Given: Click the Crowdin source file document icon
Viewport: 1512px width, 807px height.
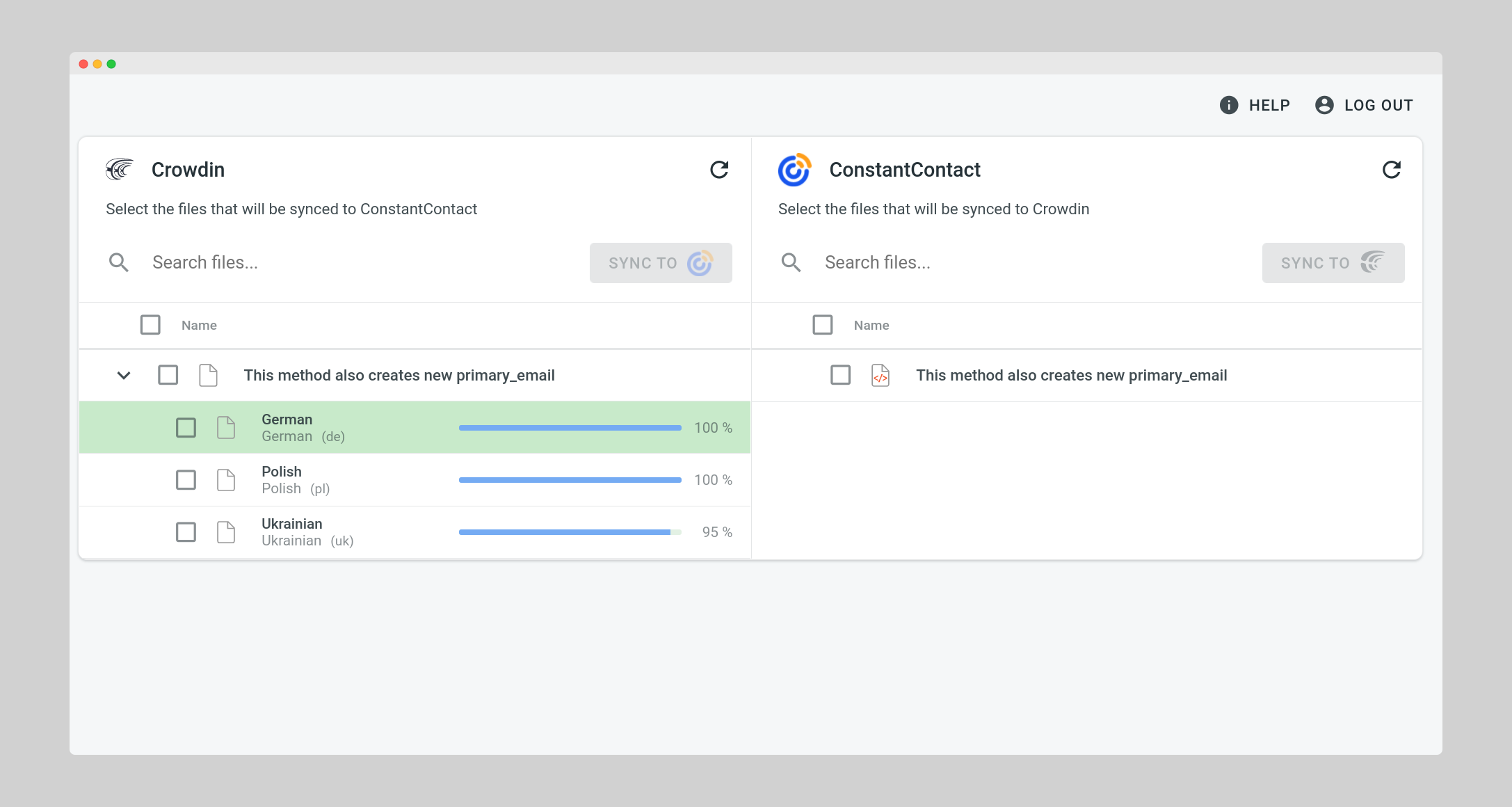Looking at the screenshot, I should tap(208, 375).
